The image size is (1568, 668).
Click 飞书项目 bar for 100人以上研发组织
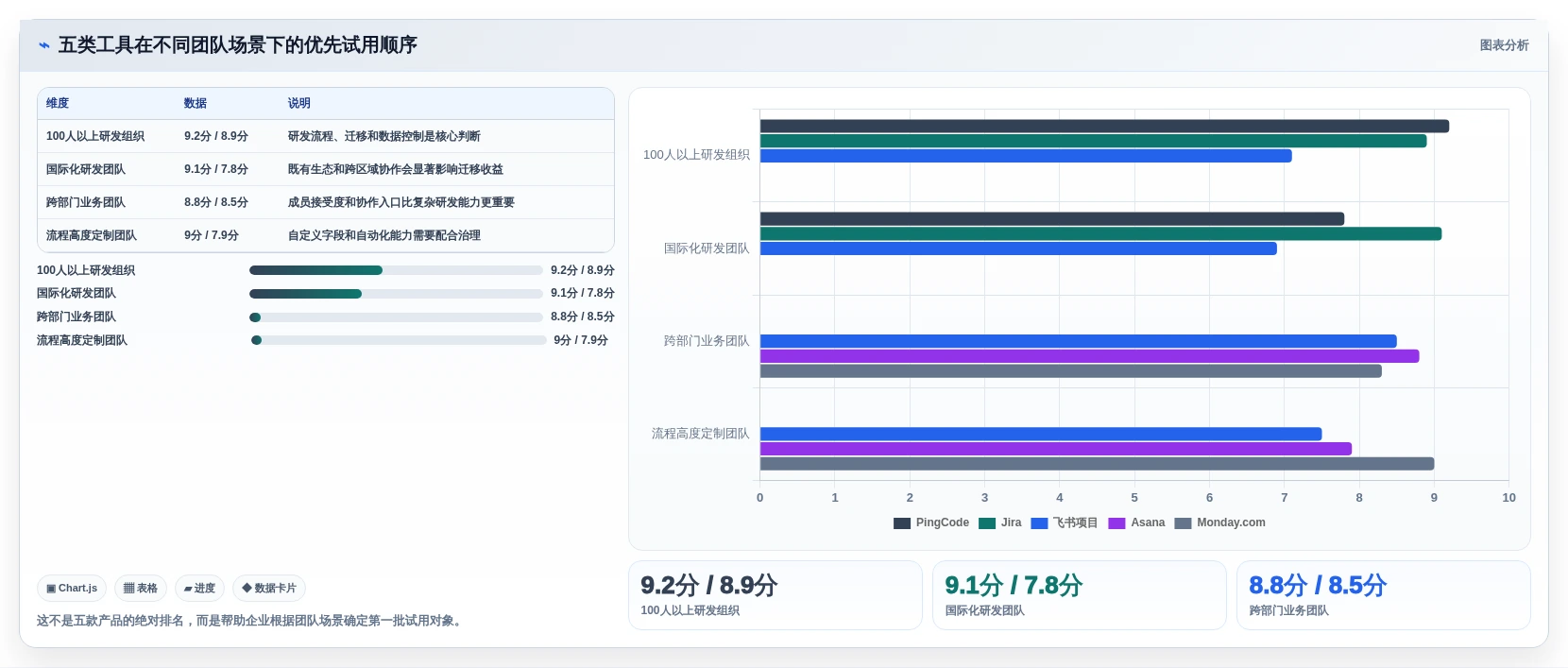pos(1026,156)
